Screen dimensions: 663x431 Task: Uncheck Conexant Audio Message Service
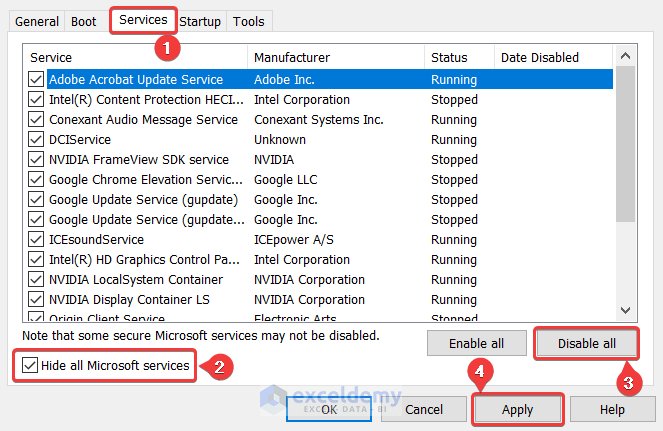(36, 120)
